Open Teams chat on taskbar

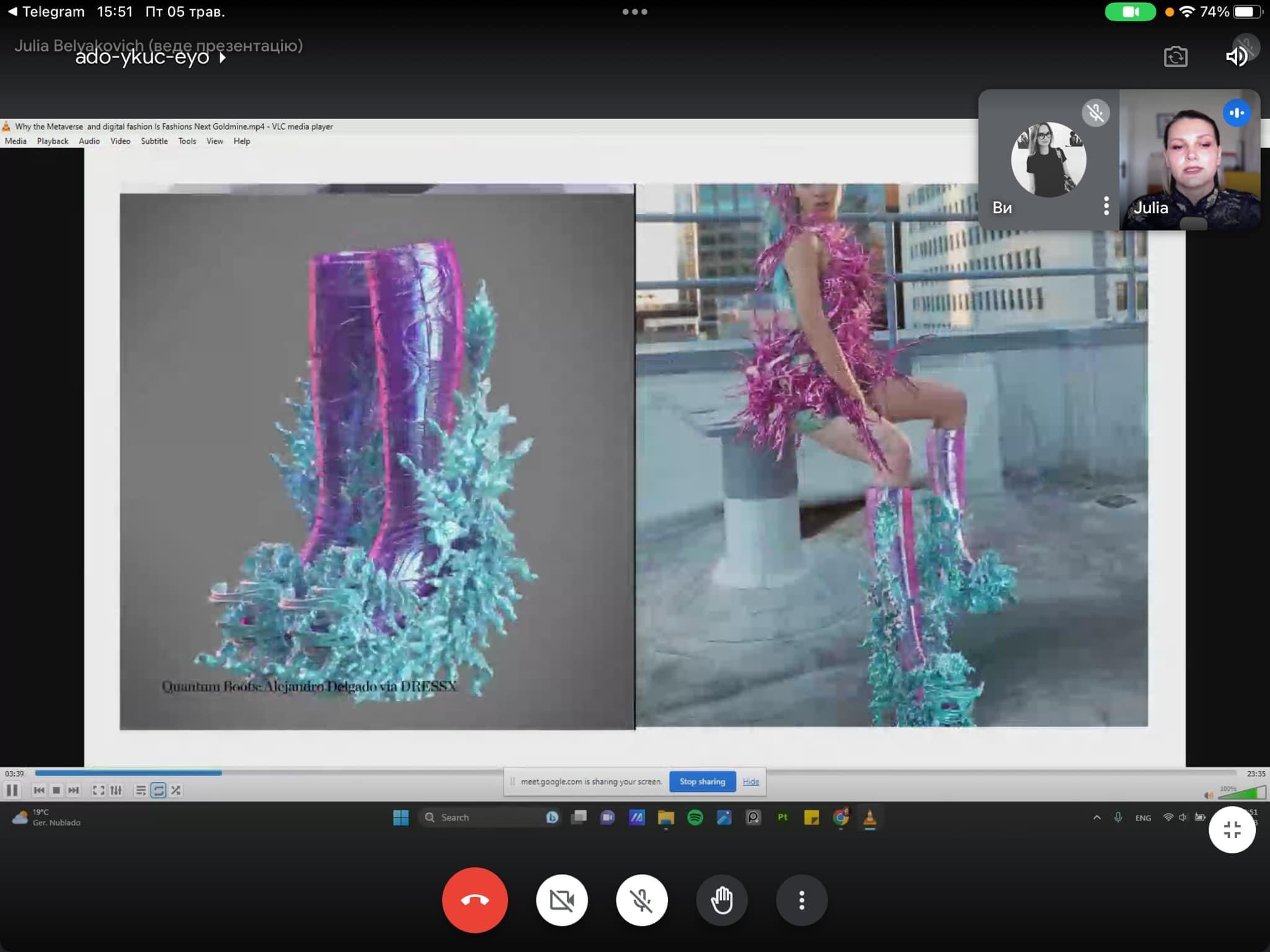pos(608,818)
